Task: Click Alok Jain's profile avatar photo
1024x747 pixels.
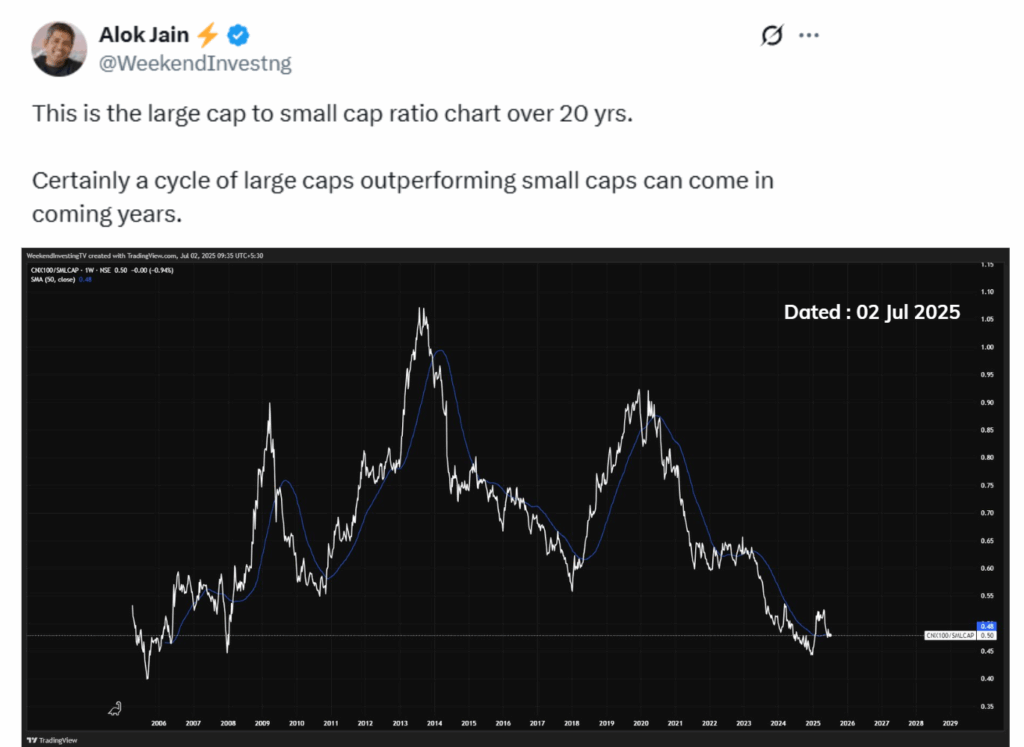Action: 59,49
